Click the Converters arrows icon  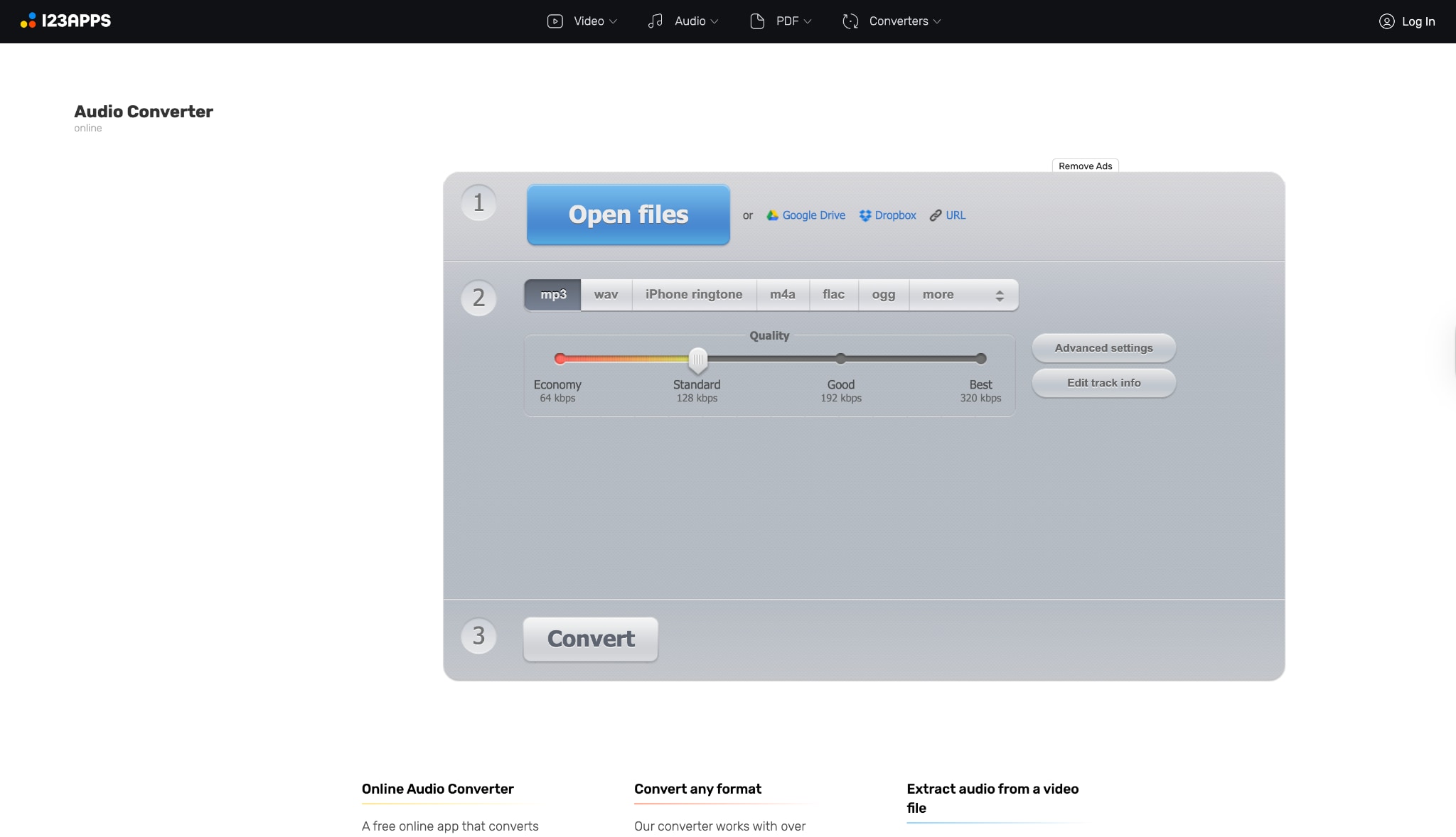850,21
